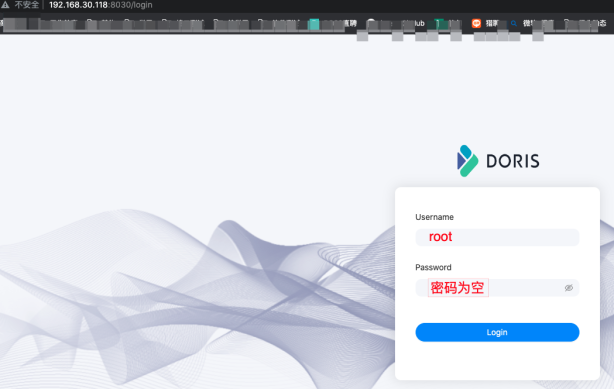Image resolution: width=614 pixels, height=389 pixels.
Task: Click the Password input field
Action: [497, 288]
